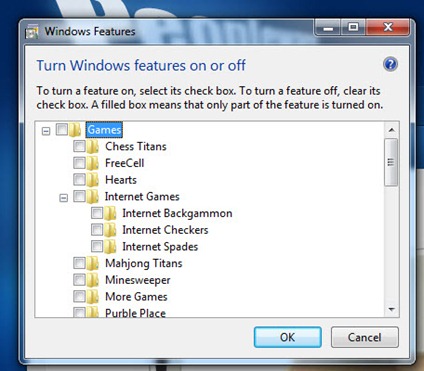424x371 pixels.
Task: Click the More Games folder icon
Action: click(x=93, y=296)
